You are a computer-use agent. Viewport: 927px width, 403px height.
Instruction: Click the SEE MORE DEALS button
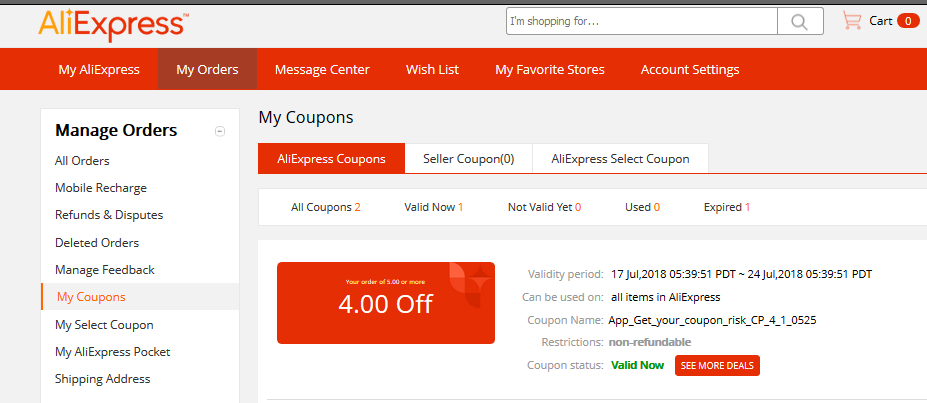pyautogui.click(x=717, y=365)
